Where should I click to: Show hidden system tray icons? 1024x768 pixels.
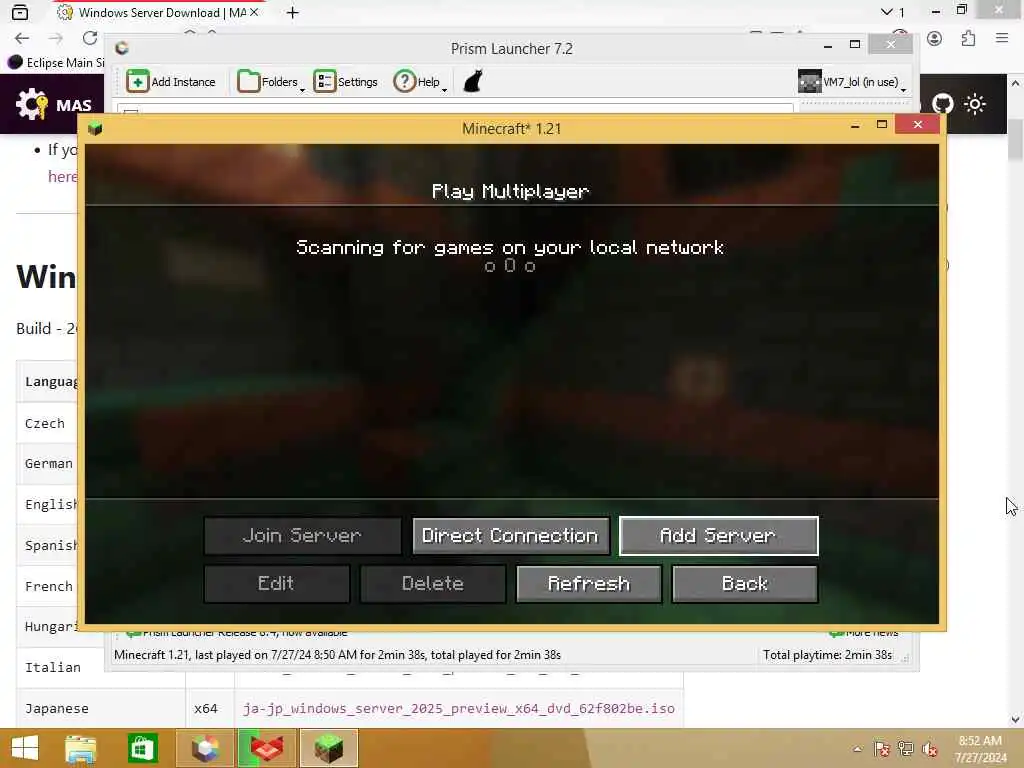click(857, 749)
